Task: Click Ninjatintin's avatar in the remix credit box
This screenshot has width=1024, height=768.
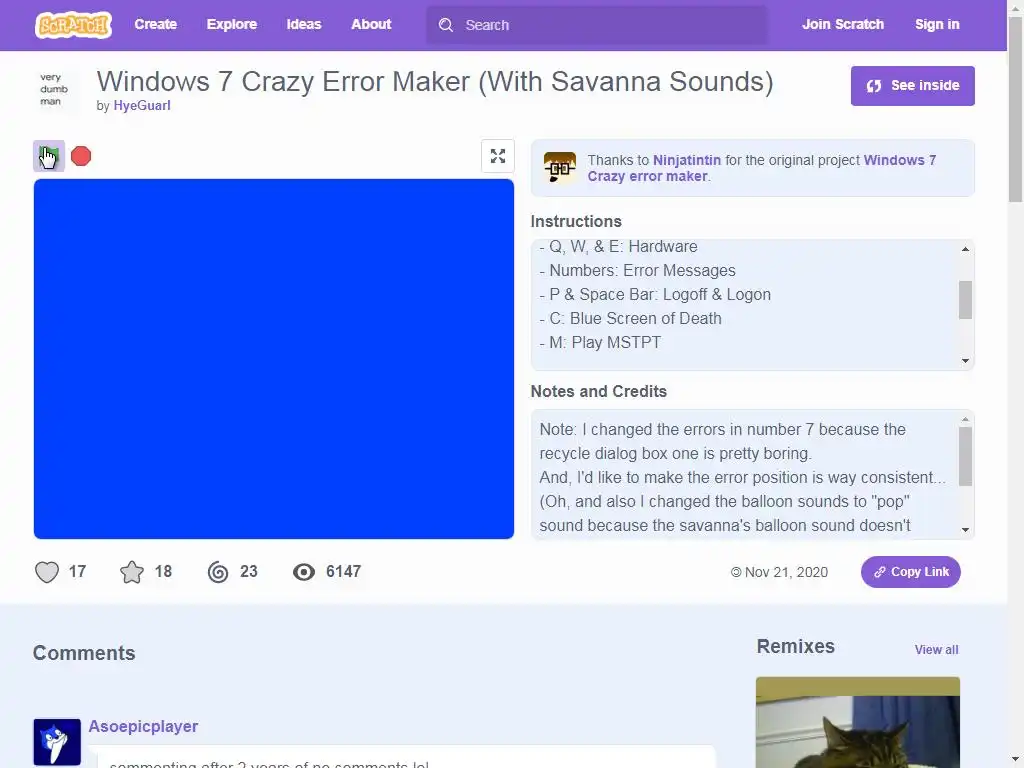Action: (560, 168)
